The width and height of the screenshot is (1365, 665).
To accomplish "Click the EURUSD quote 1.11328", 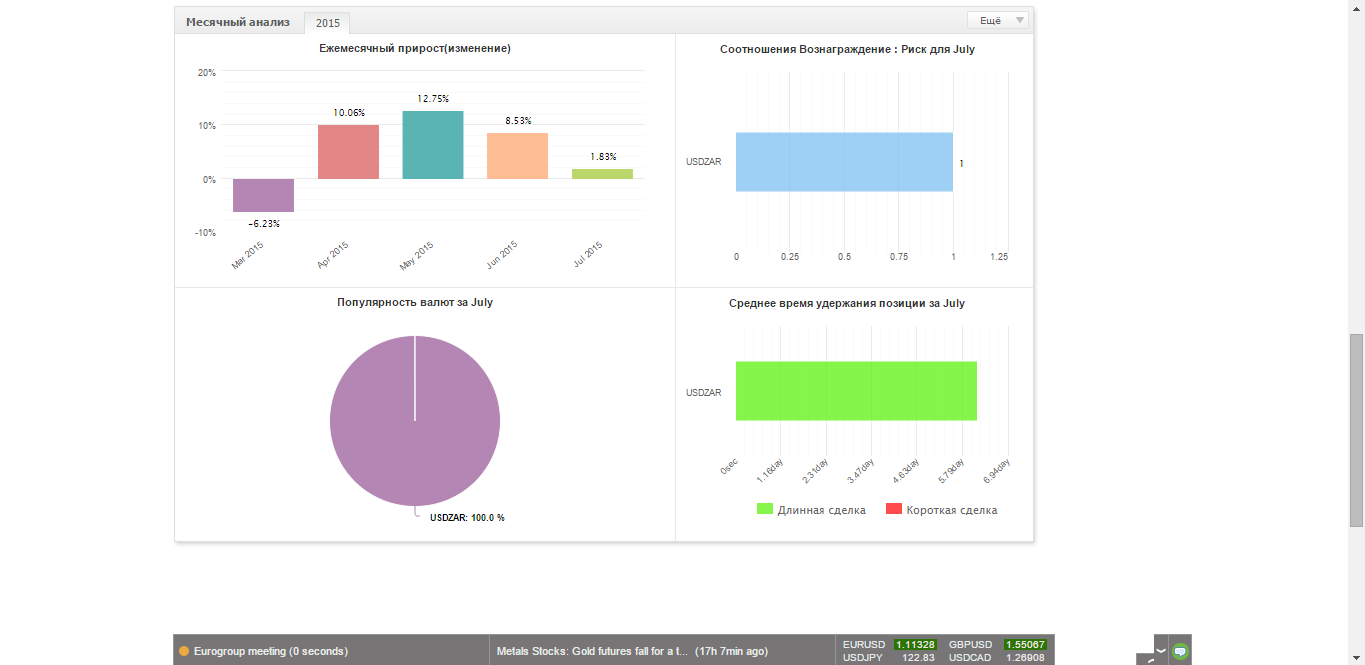I will pyautogui.click(x=915, y=645).
